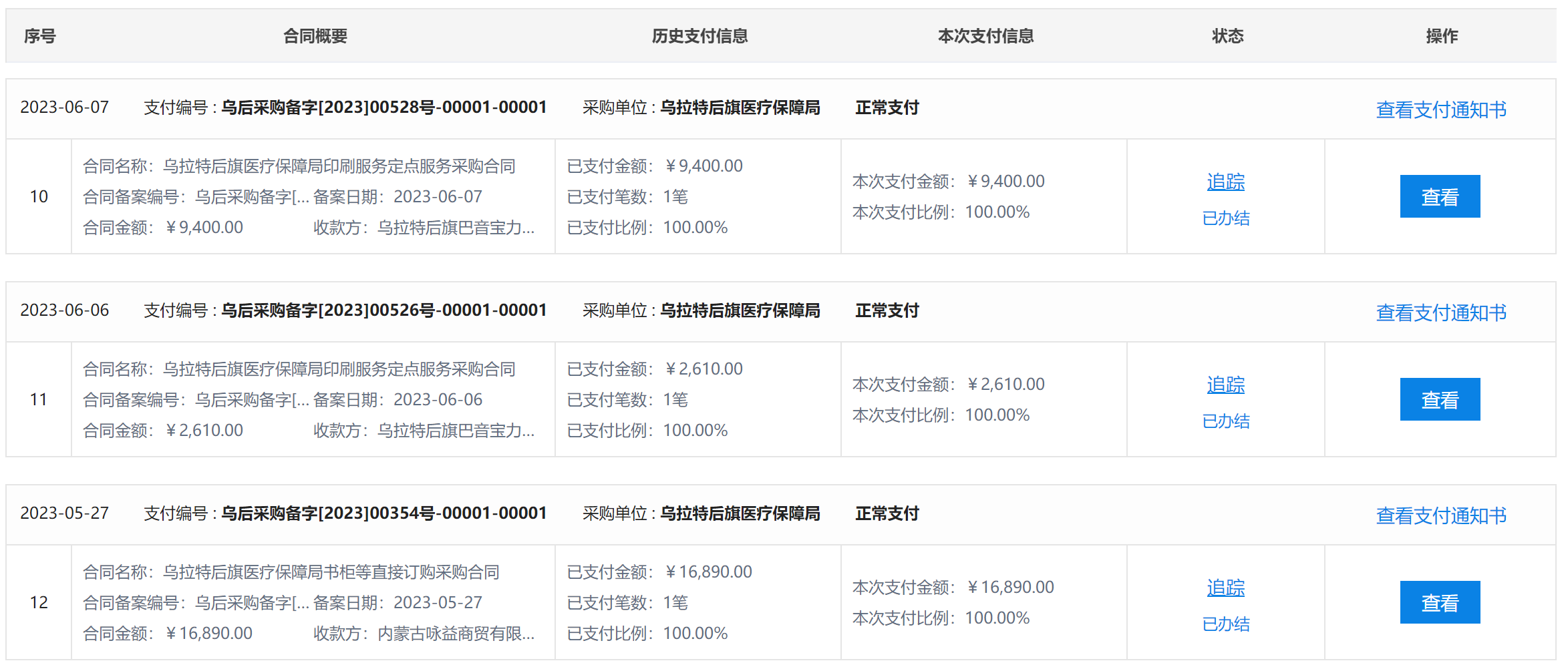Select payment number 乌后采购备字[2023]00528号-00001-00001

[384, 107]
